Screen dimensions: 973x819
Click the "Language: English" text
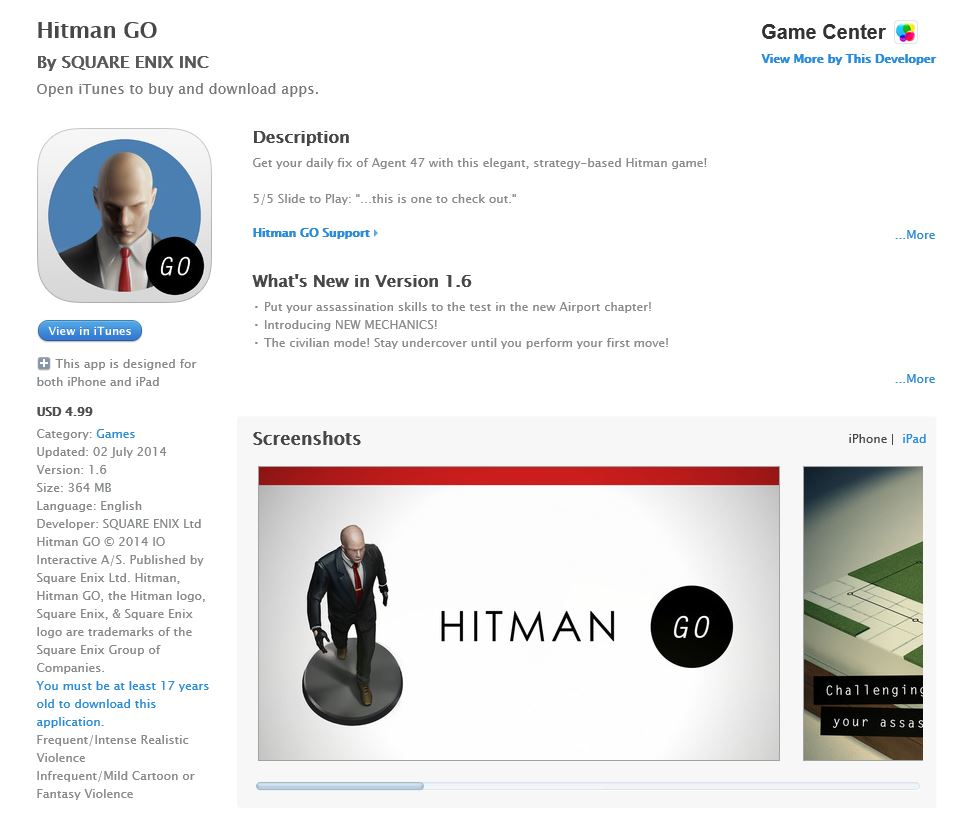(89, 506)
